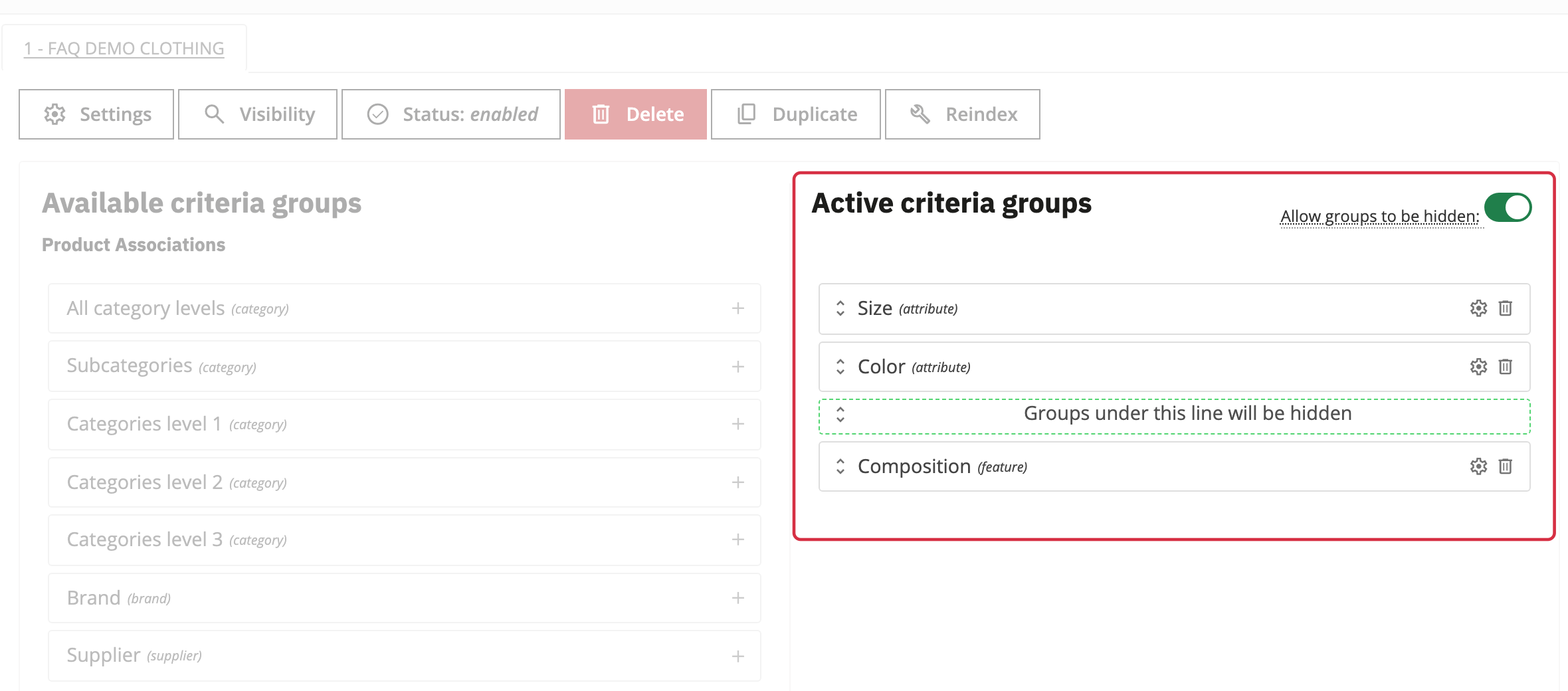Open settings gear for Composition feature
Screen dimensions: 1568x691
click(1478, 466)
